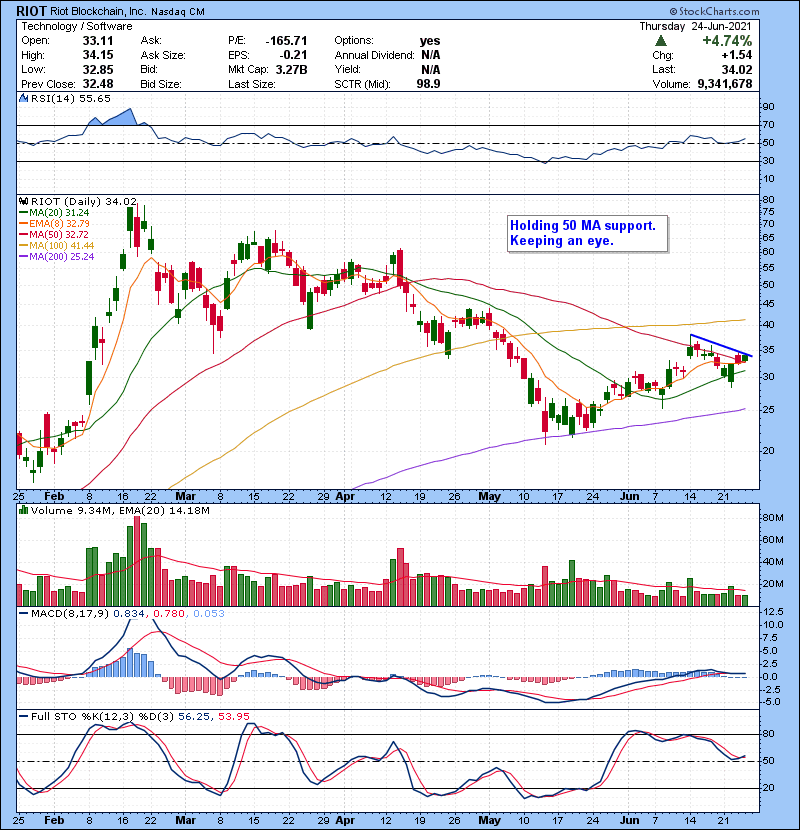The width and height of the screenshot is (800, 830).
Task: Click the Bid Size label
Action: pos(161,84)
